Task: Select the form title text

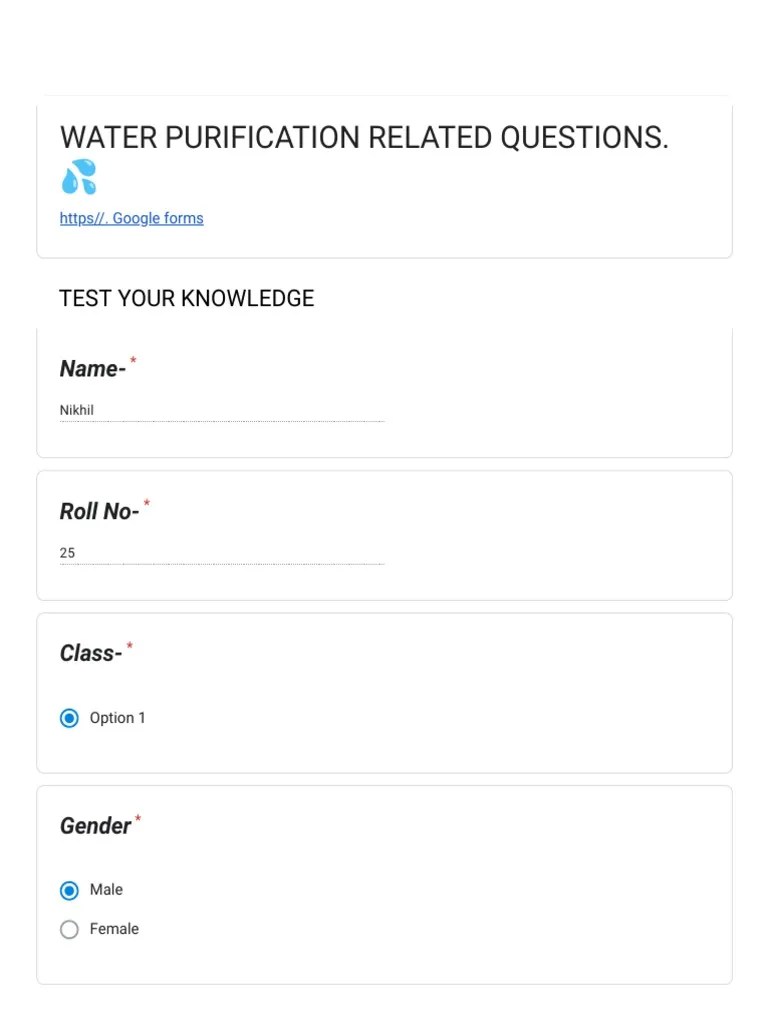Action: [x=363, y=137]
